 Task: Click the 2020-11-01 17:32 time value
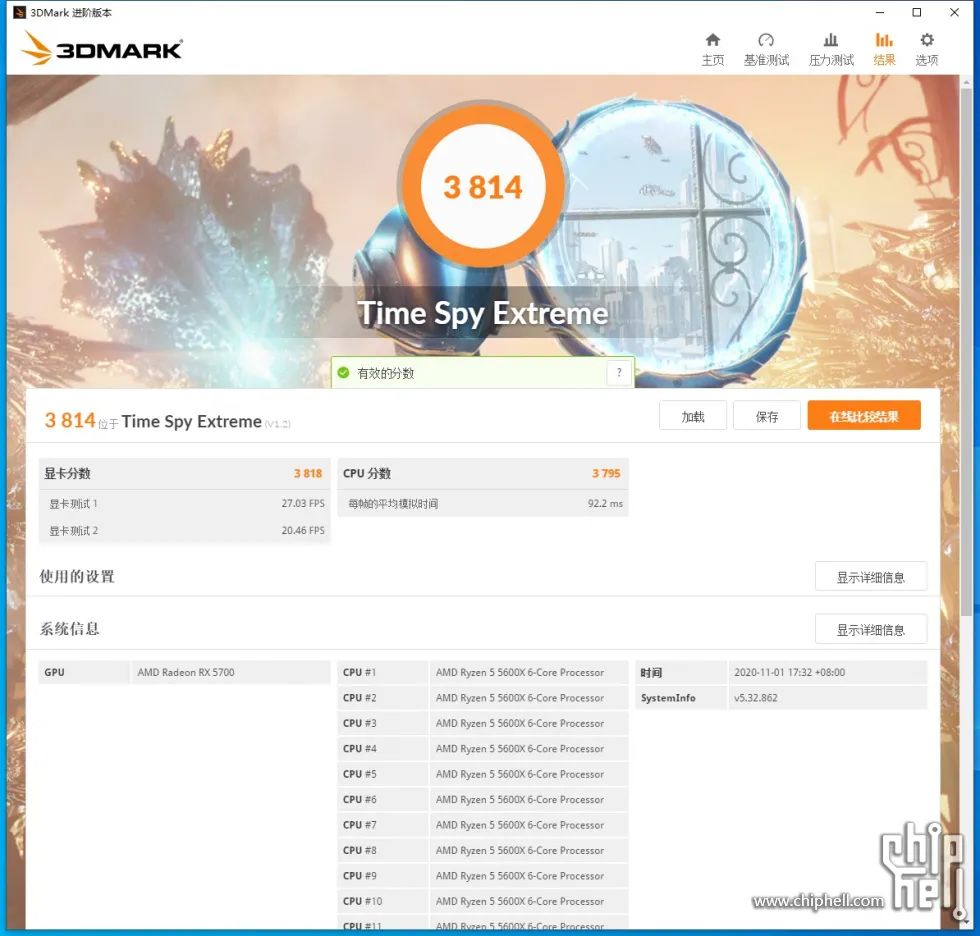click(x=789, y=672)
